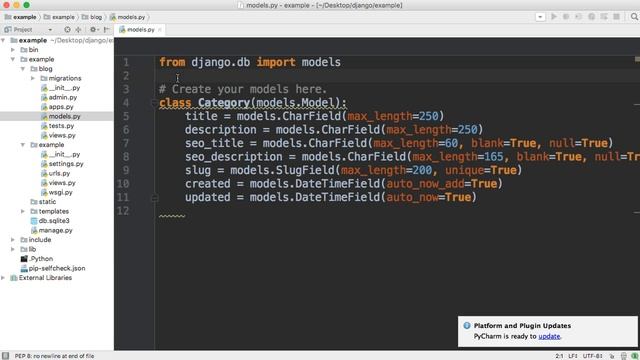Select pip-selfcheck.json file
Screen dimensions: 640x360
[53, 269]
